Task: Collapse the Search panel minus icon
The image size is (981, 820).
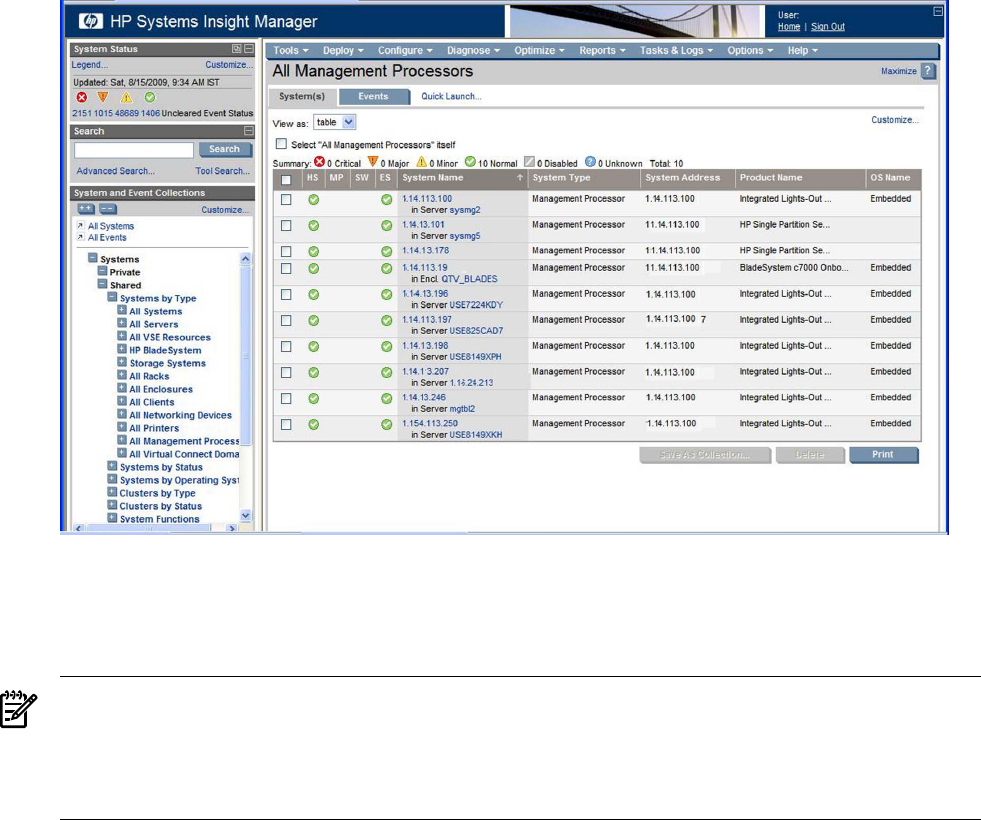Action: (249, 131)
